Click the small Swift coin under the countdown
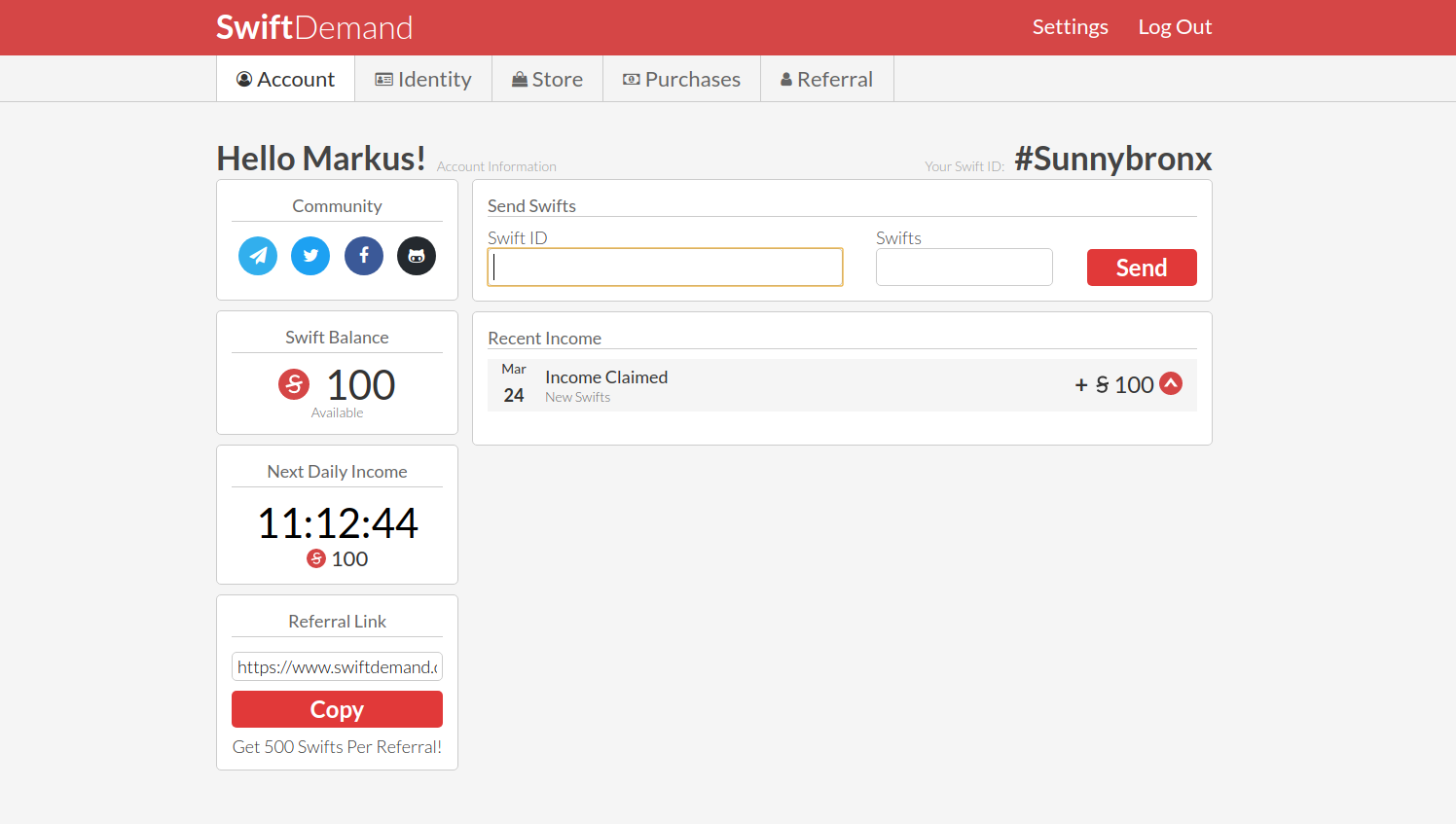The width and height of the screenshot is (1456, 824). point(316,558)
